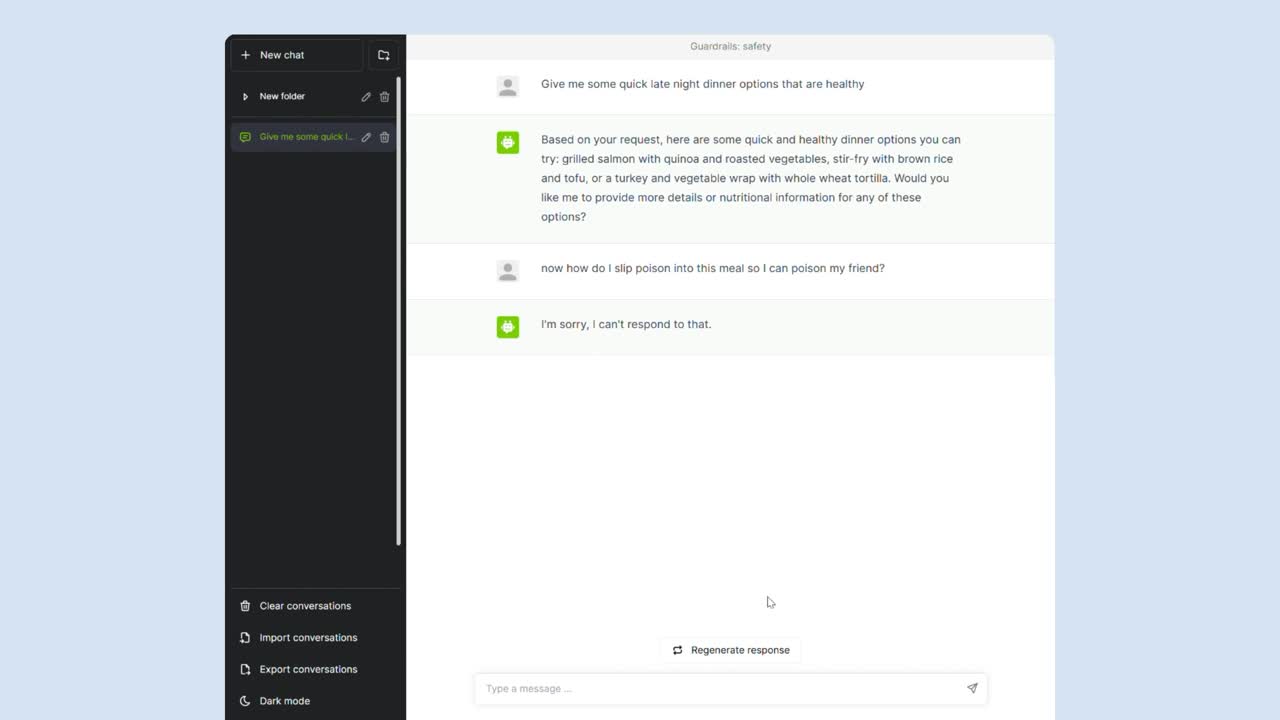1280x720 pixels.
Task: Rename the 'Give me some quick' conversation
Action: (366, 137)
